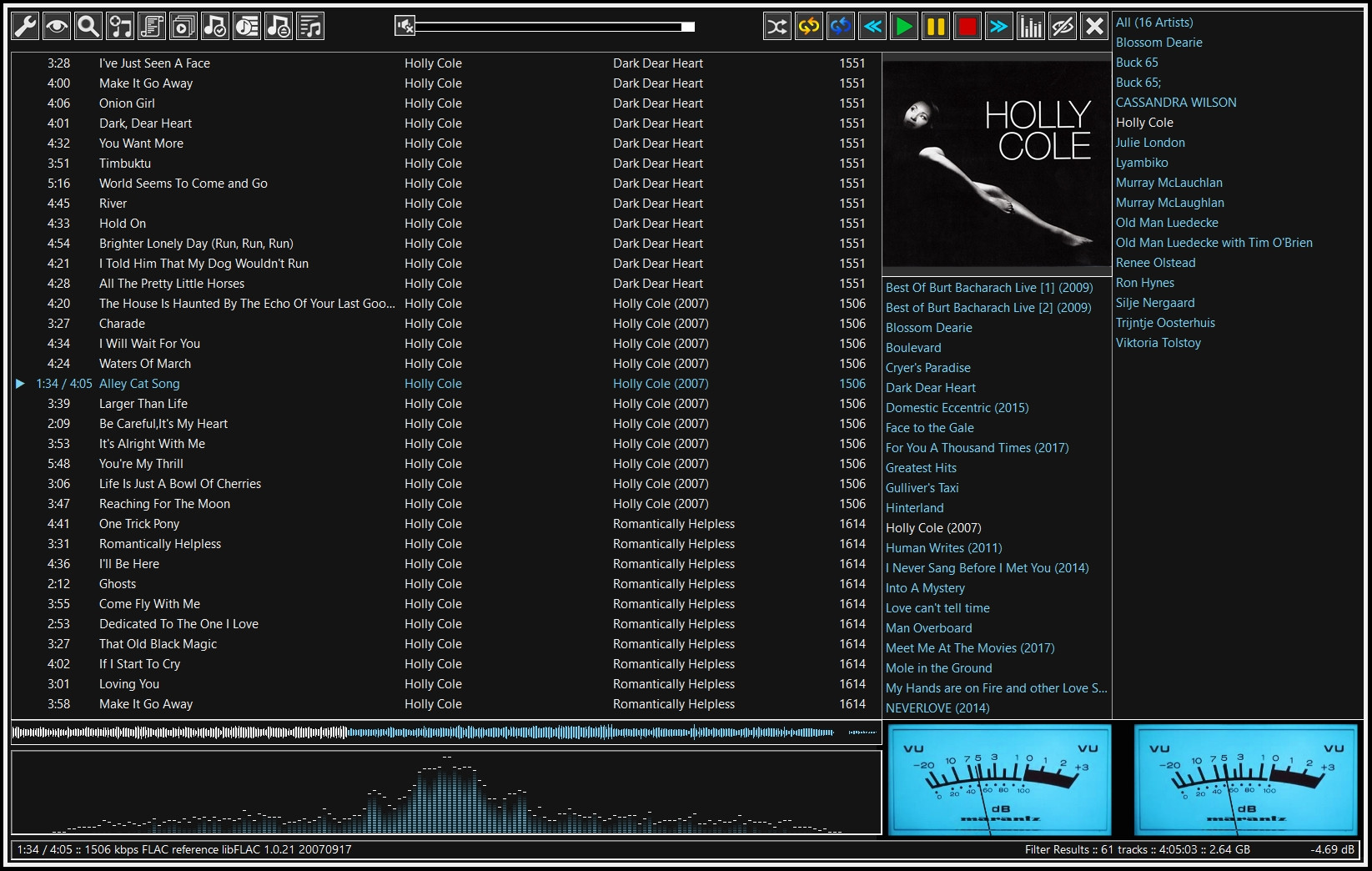
Task: Select album Holly Cole (2007) in album list
Action: [933, 528]
